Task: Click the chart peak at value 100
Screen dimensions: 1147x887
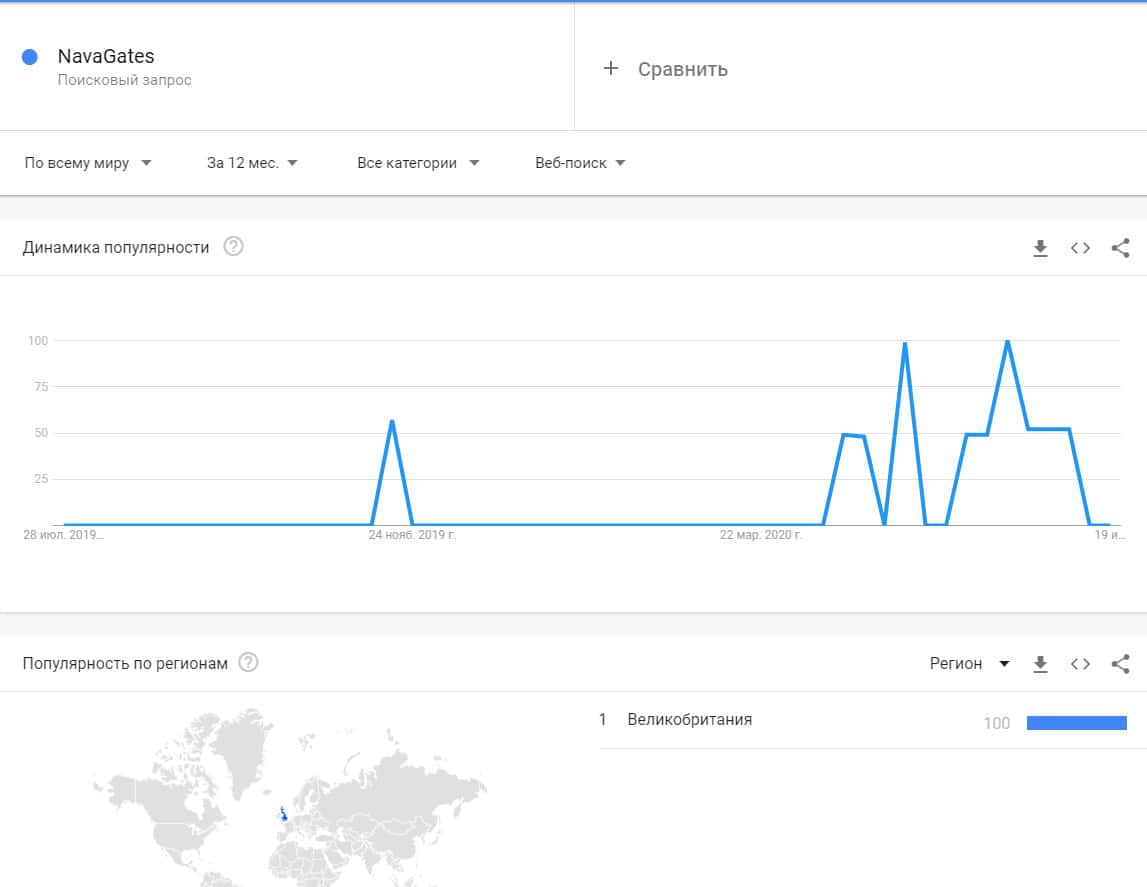Action: 1007,342
